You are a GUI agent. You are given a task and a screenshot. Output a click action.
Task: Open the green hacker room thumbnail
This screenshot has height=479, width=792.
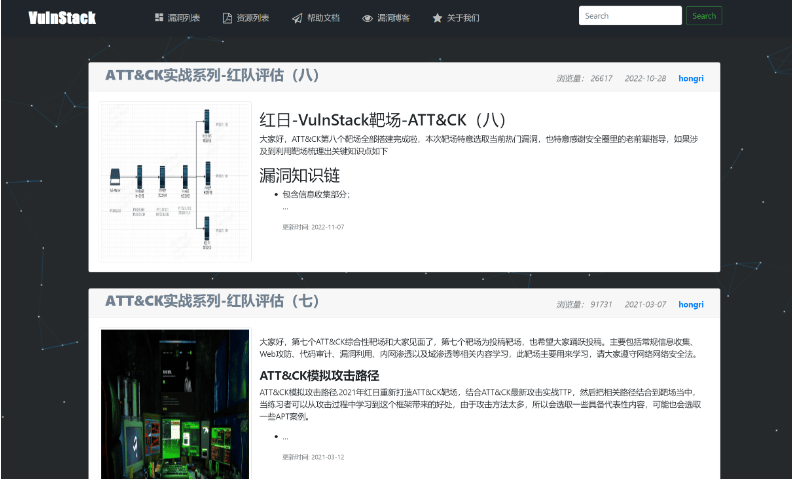175,404
